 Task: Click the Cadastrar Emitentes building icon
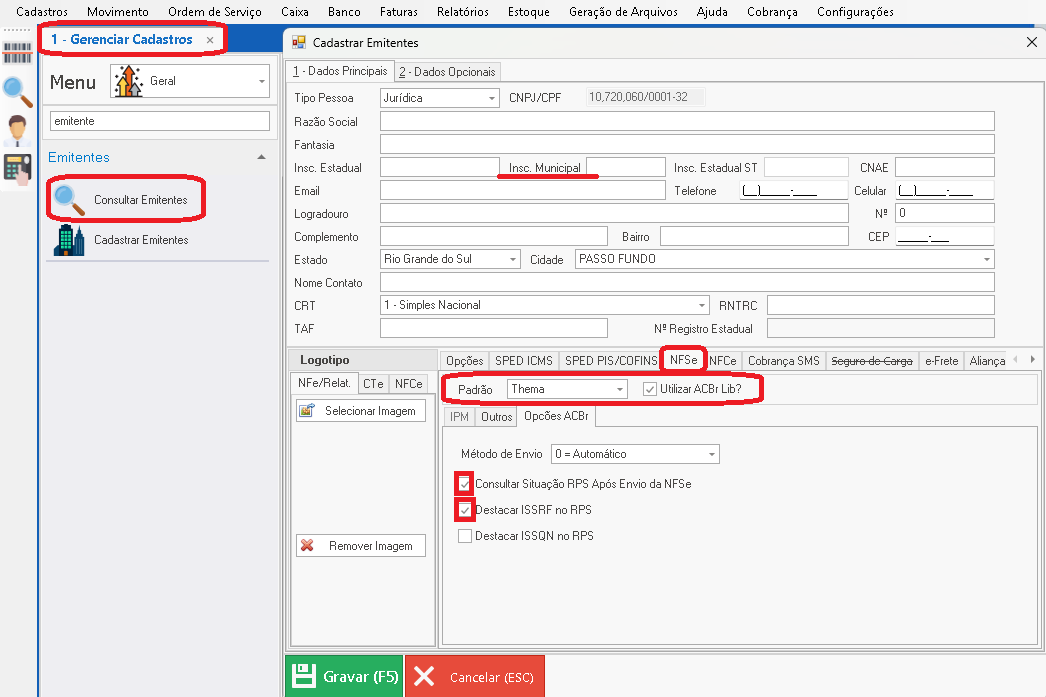69,240
